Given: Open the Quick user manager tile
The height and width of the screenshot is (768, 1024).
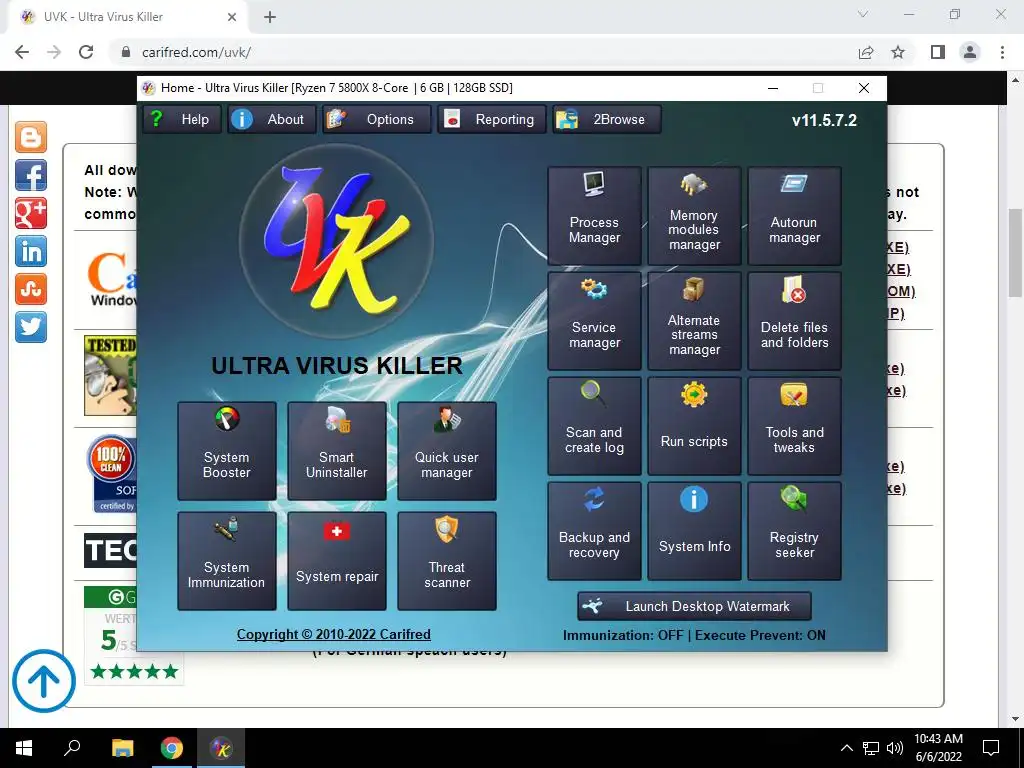Looking at the screenshot, I should click(447, 451).
